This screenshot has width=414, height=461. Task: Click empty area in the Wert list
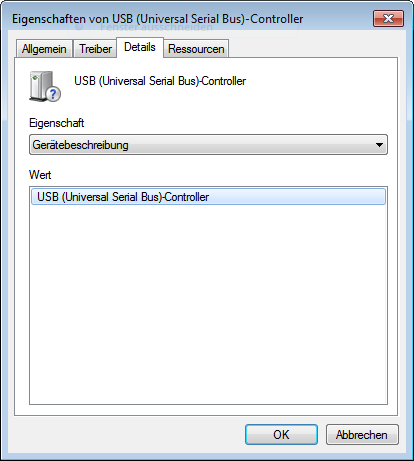coord(208,303)
